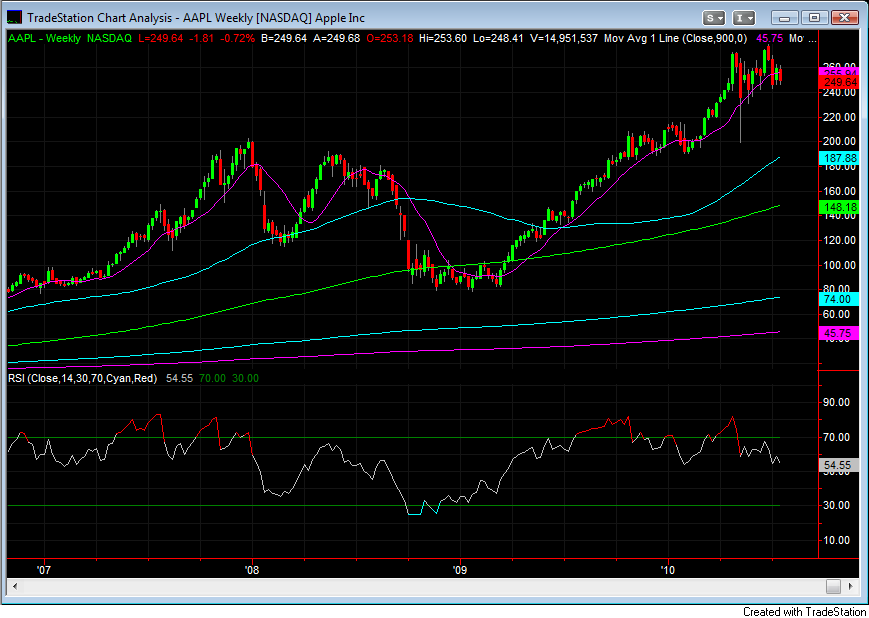Viewport: 869px width, 618px height.
Task: Click the '70.00' RSI axis label
Action: [x=837, y=437]
